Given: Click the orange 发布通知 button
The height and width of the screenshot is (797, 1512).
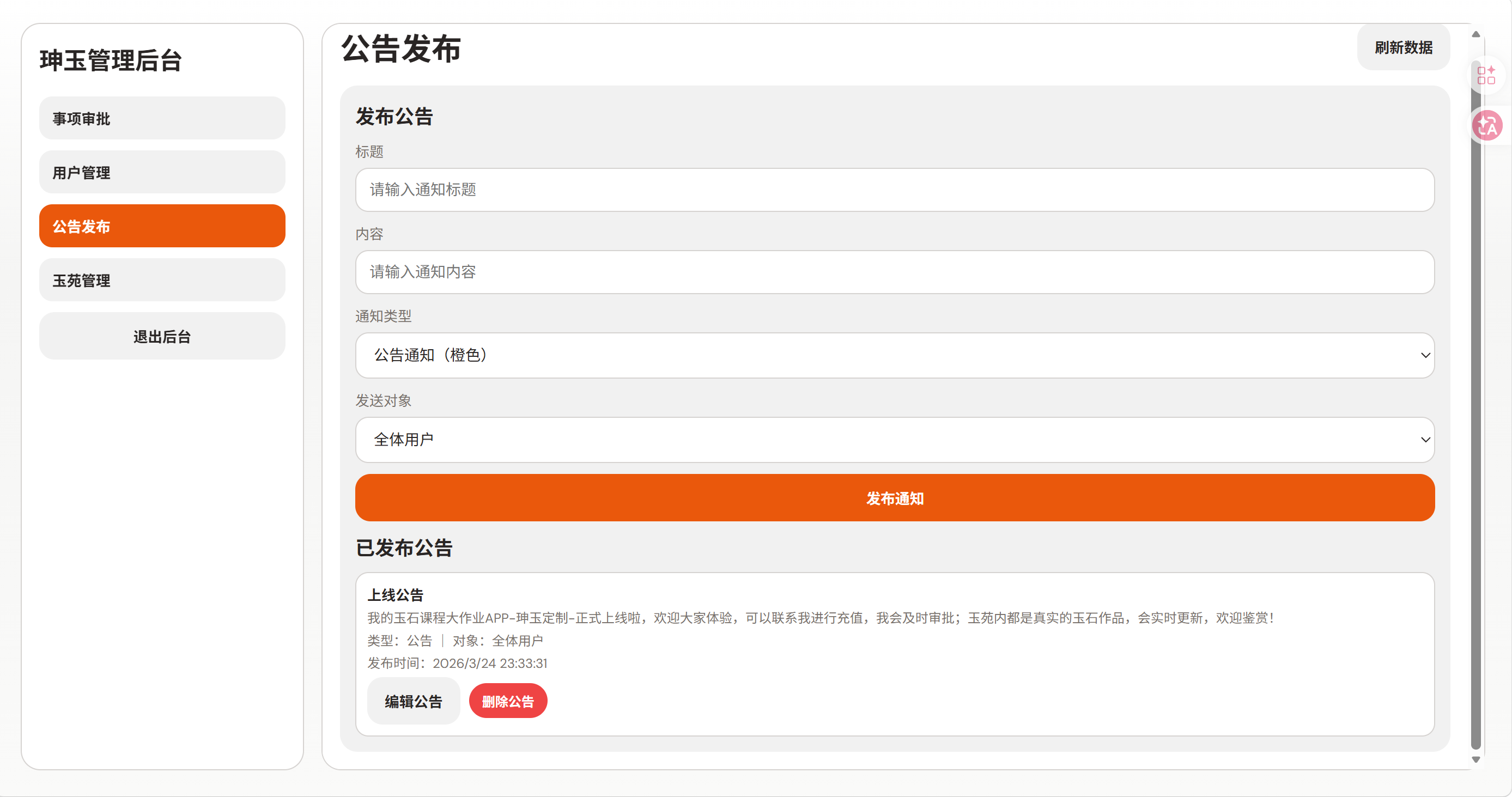Looking at the screenshot, I should click(895, 498).
